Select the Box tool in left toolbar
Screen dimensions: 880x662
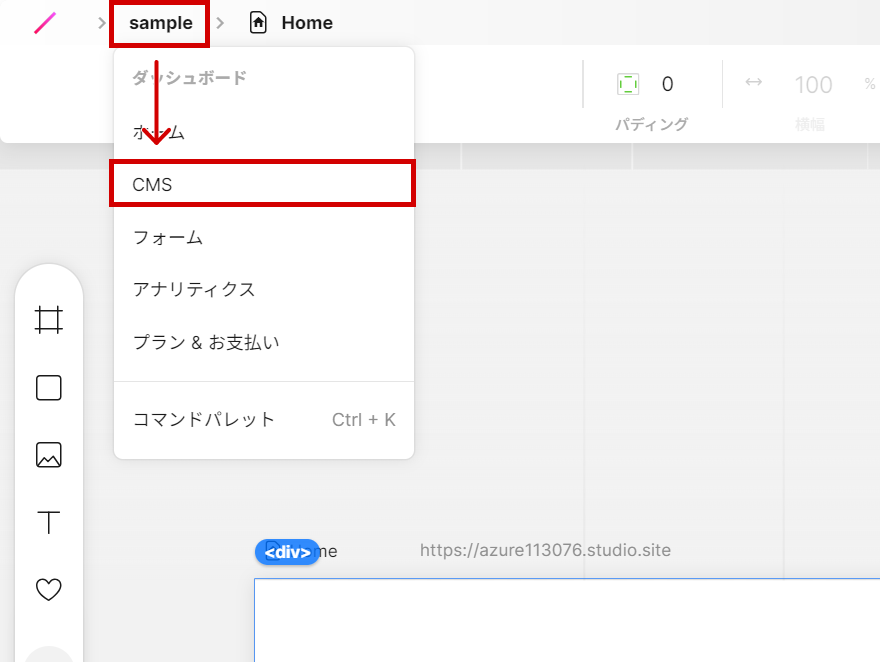(49, 388)
